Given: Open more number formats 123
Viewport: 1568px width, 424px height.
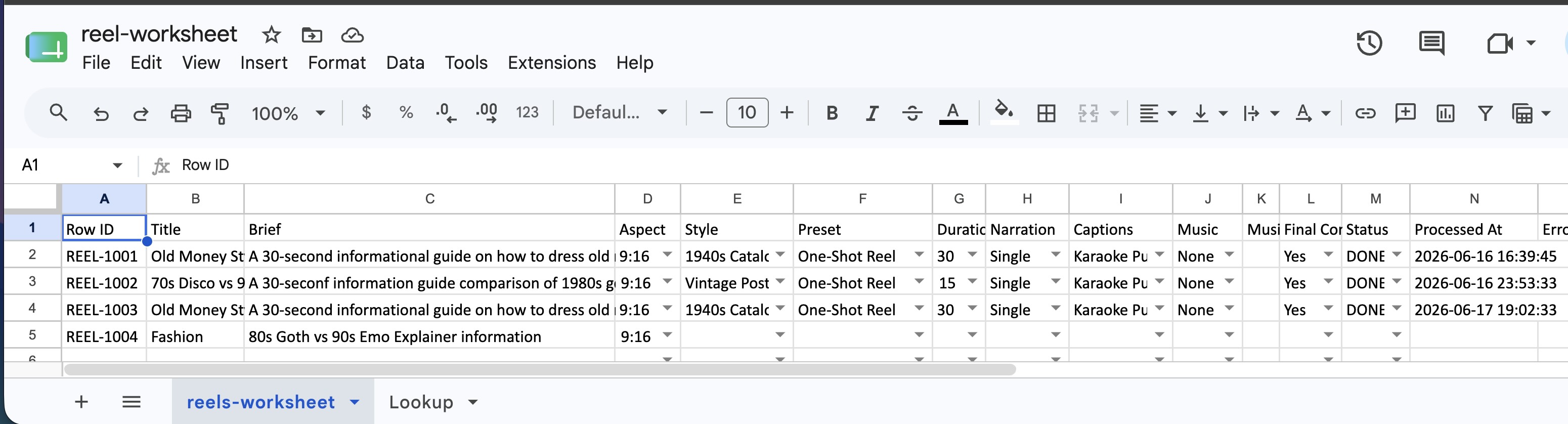Looking at the screenshot, I should pos(527,113).
